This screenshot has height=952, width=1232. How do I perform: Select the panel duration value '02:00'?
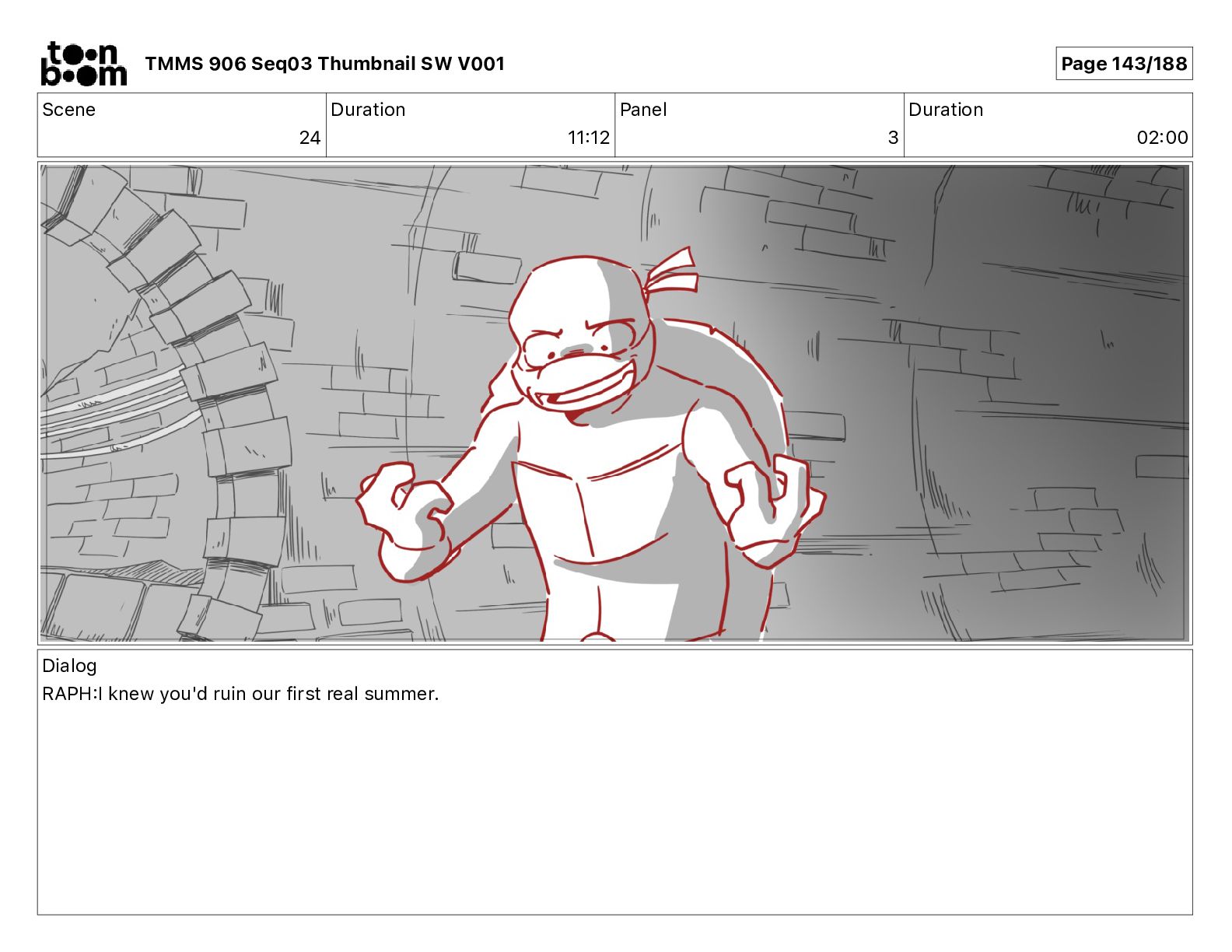tap(1162, 138)
